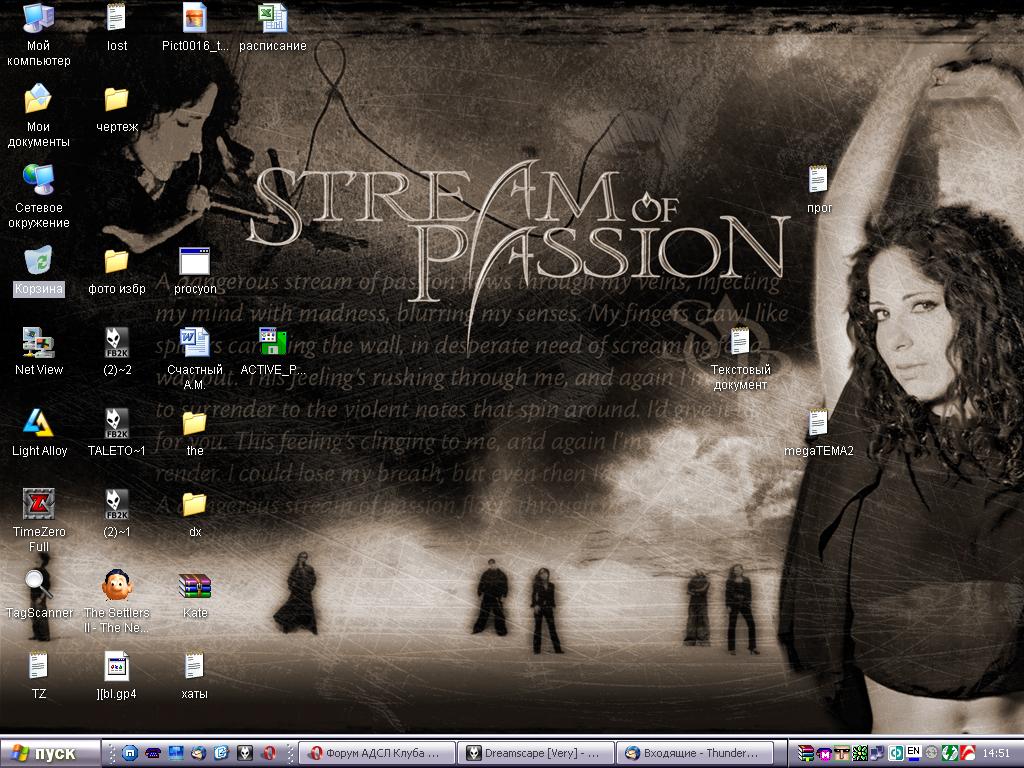Open the megaTEMA2 text file
This screenshot has width=1024, height=768.
pos(818,424)
